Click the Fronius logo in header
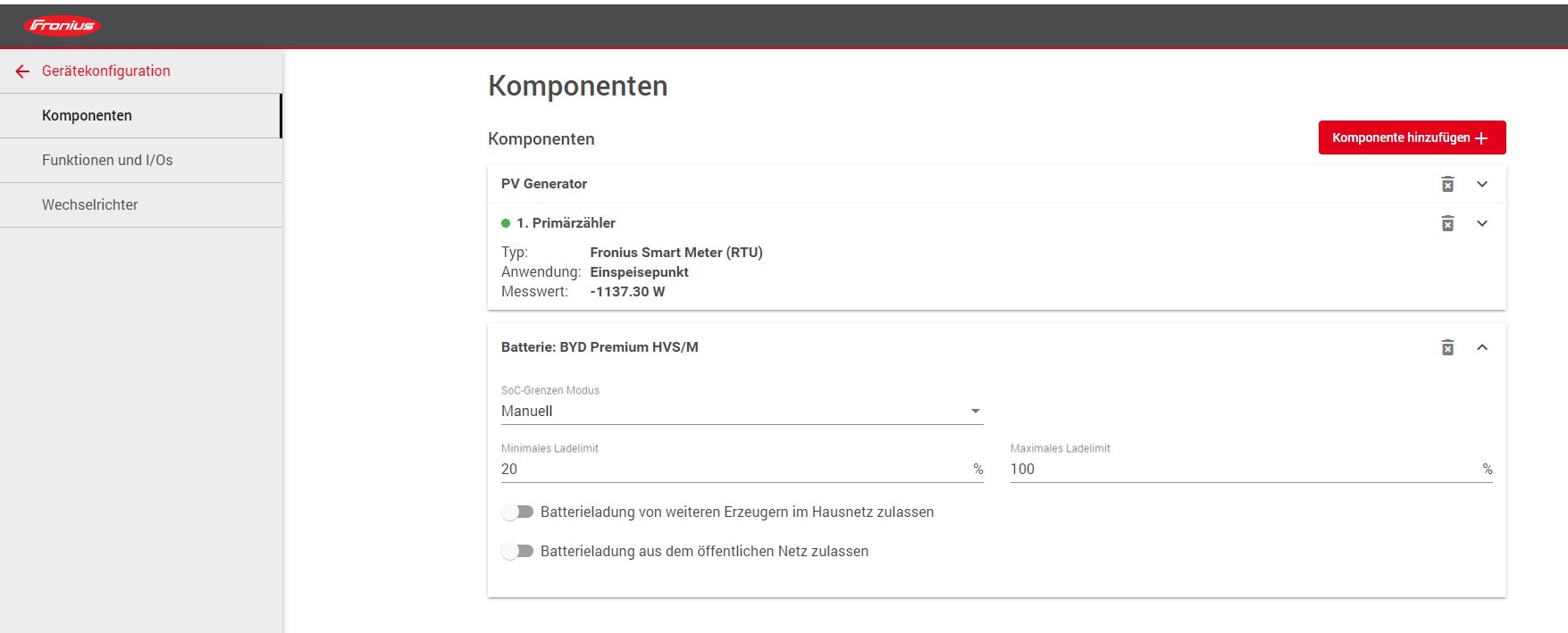The height and width of the screenshot is (633, 1568). click(63, 26)
